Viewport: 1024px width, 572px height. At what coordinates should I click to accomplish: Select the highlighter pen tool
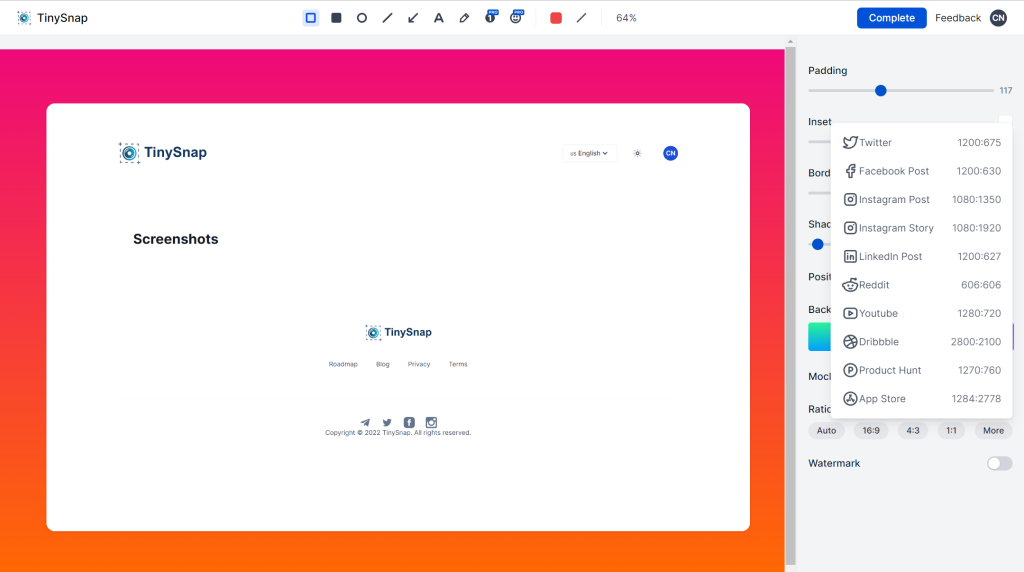(x=464, y=18)
